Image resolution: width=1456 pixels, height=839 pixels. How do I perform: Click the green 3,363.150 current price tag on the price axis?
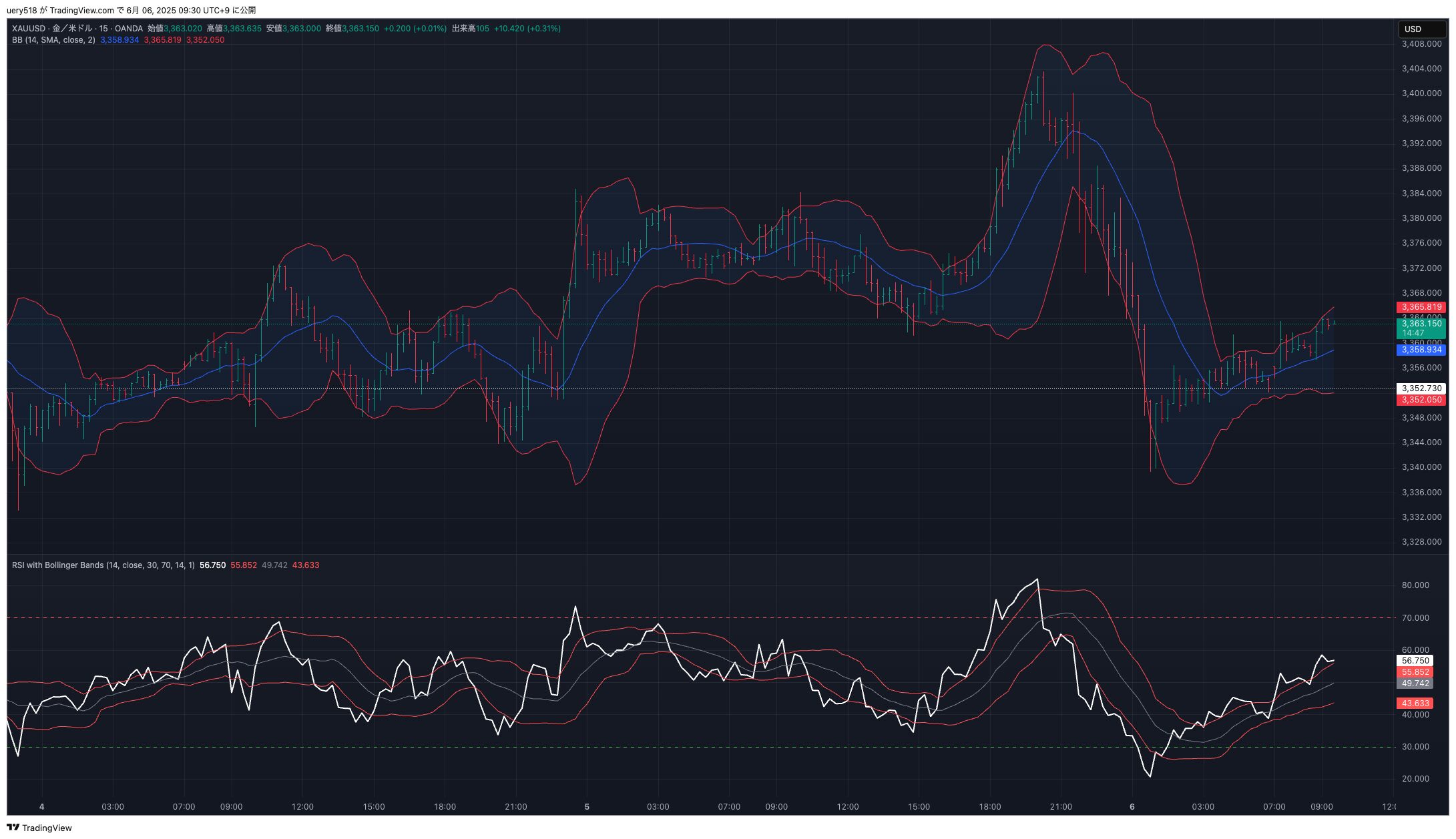pyautogui.click(x=1421, y=328)
